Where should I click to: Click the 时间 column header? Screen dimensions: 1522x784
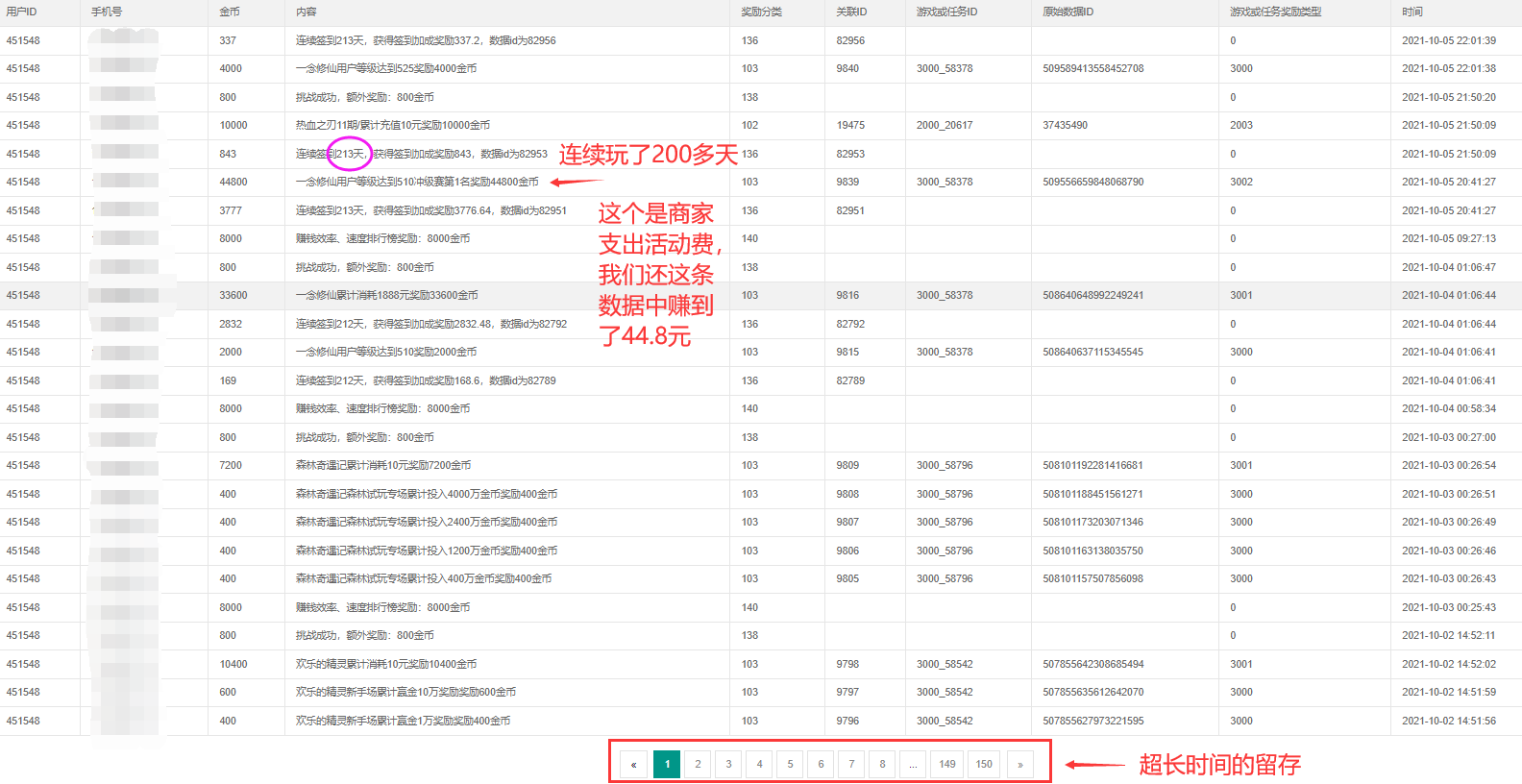(x=1412, y=12)
